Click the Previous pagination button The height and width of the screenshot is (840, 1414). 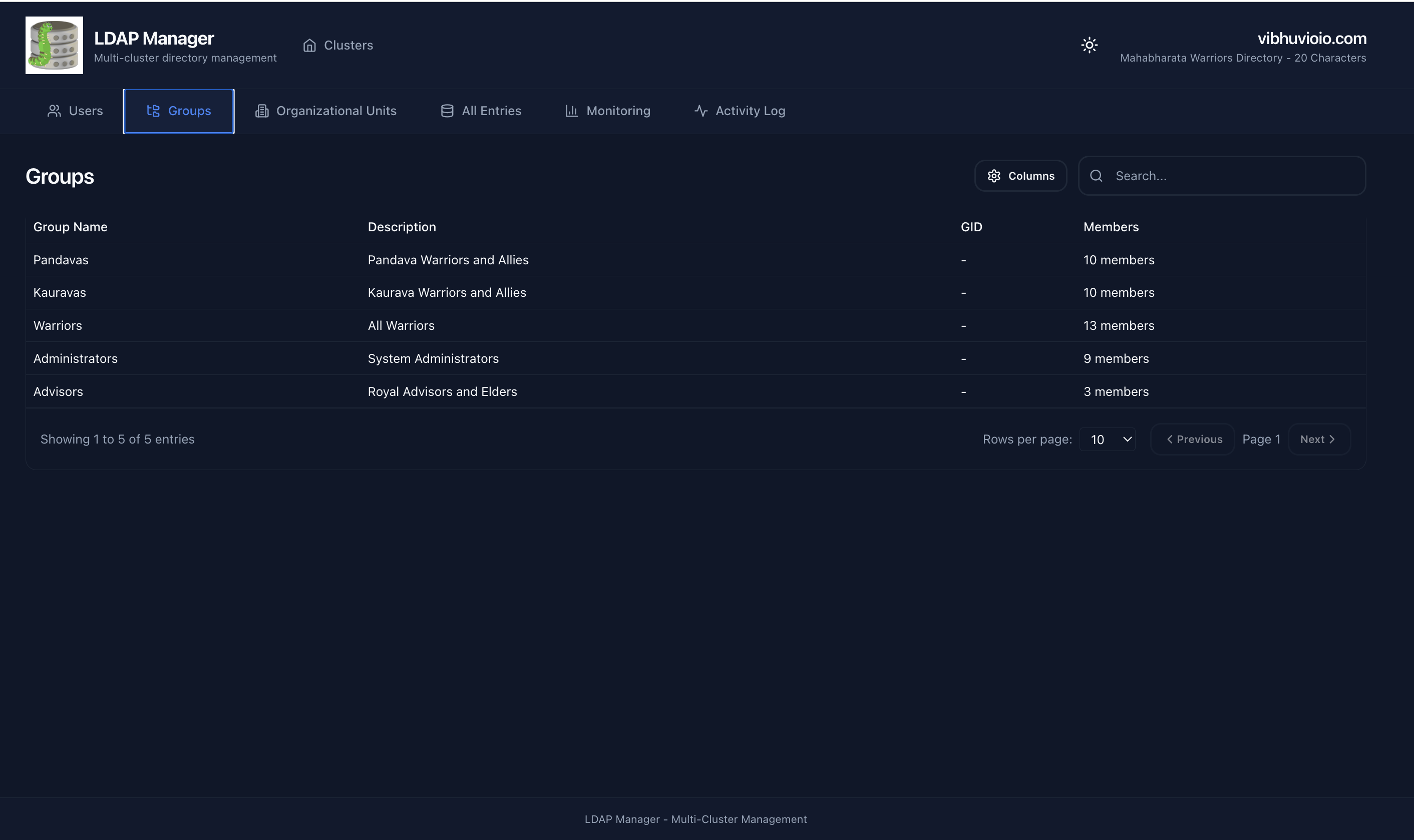tap(1192, 439)
